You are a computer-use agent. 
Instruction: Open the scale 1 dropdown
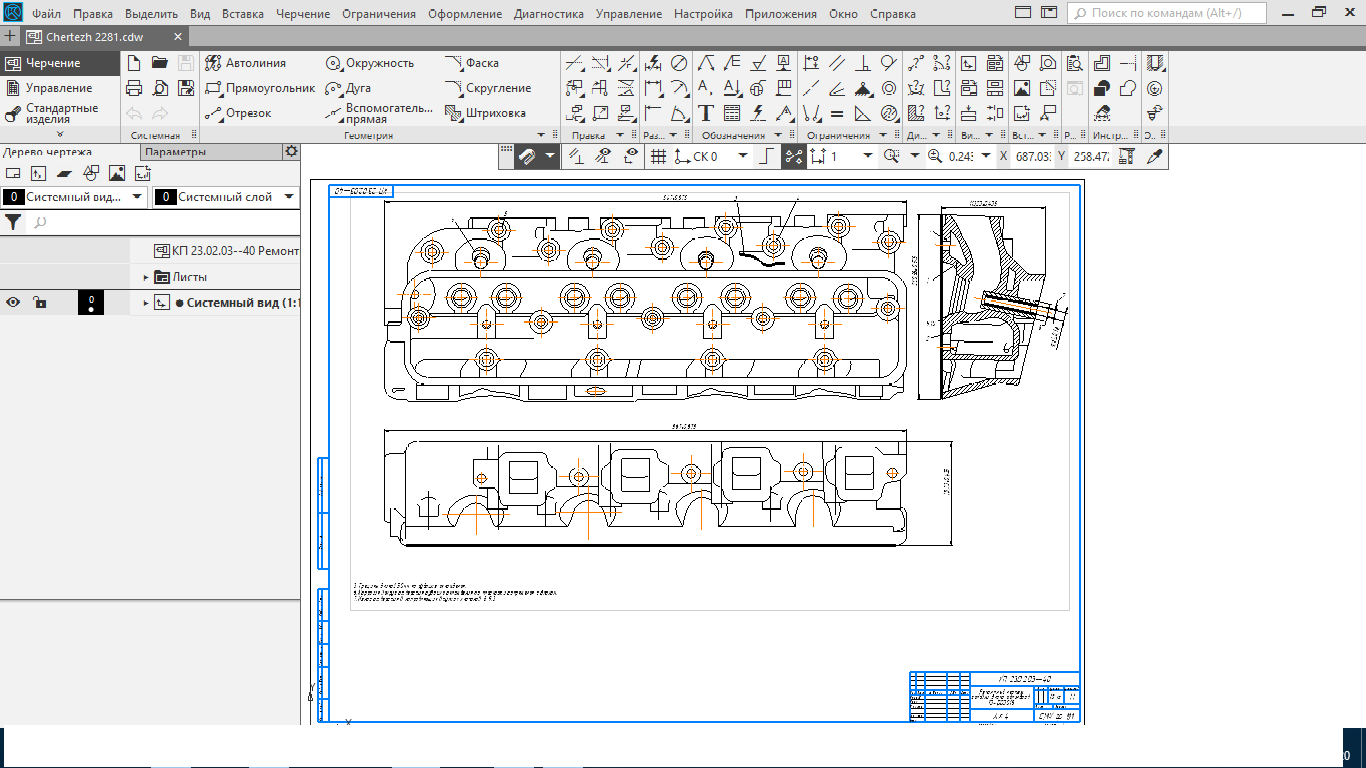[x=867, y=156]
